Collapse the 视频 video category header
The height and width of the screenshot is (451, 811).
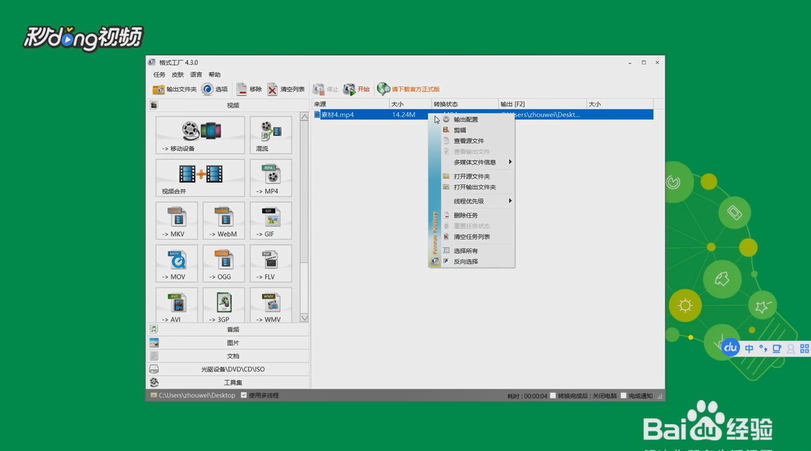(228, 105)
